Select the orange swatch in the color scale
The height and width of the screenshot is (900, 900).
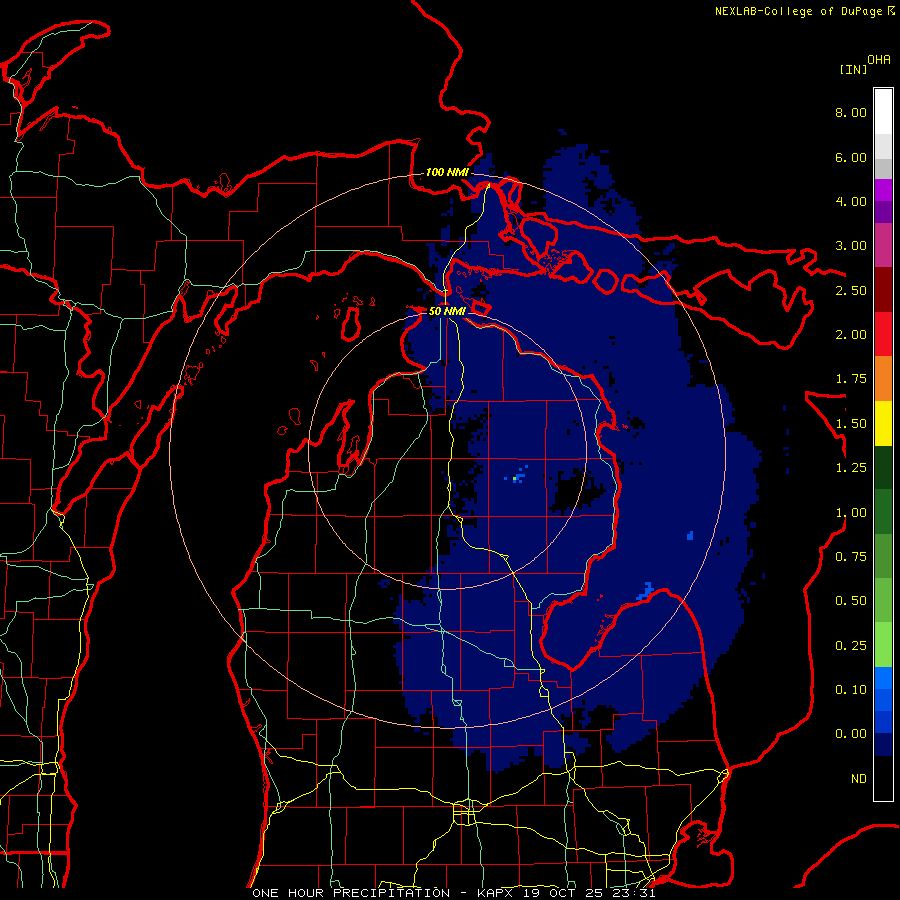[x=883, y=379]
